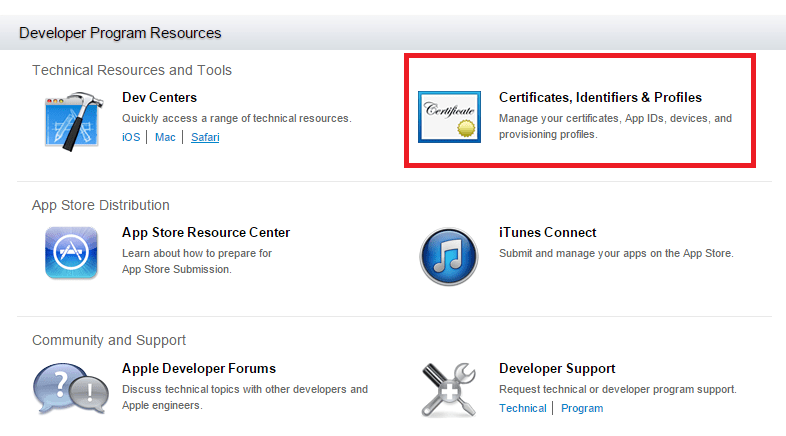Open the iOS dev center link

click(131, 137)
